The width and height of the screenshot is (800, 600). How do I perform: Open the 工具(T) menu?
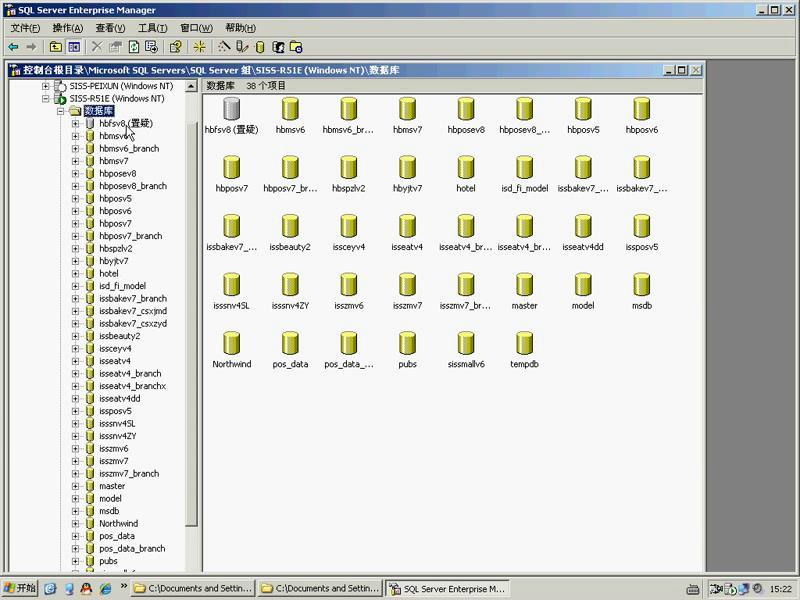(x=153, y=28)
